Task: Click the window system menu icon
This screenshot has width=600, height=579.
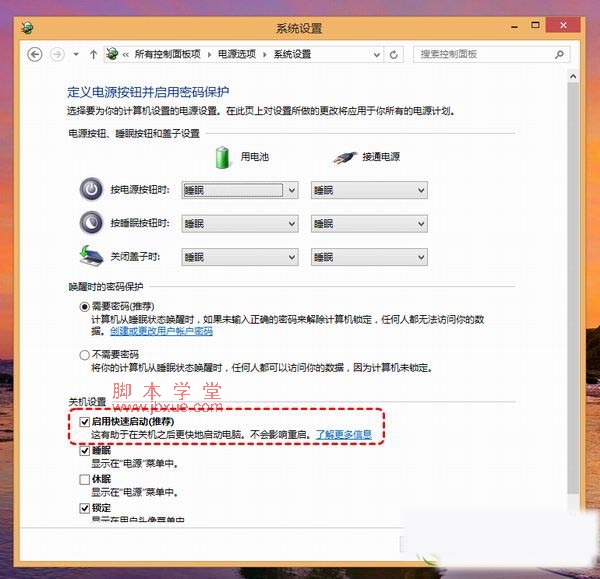Action: point(27,28)
